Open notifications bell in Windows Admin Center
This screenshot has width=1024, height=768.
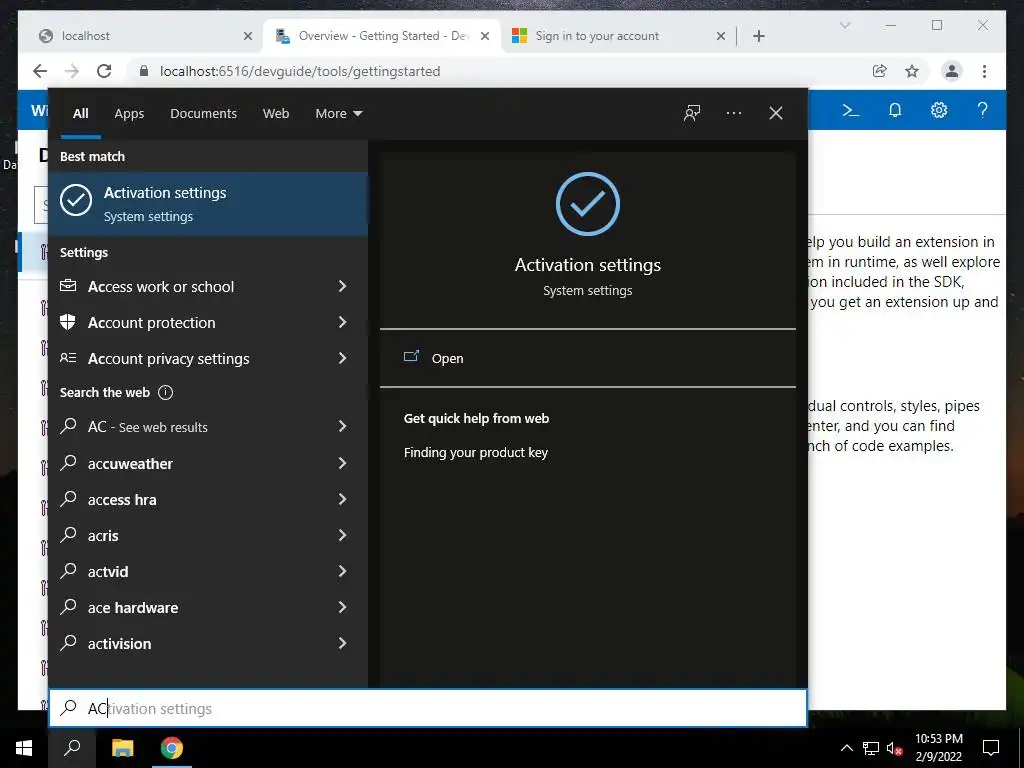[895, 110]
